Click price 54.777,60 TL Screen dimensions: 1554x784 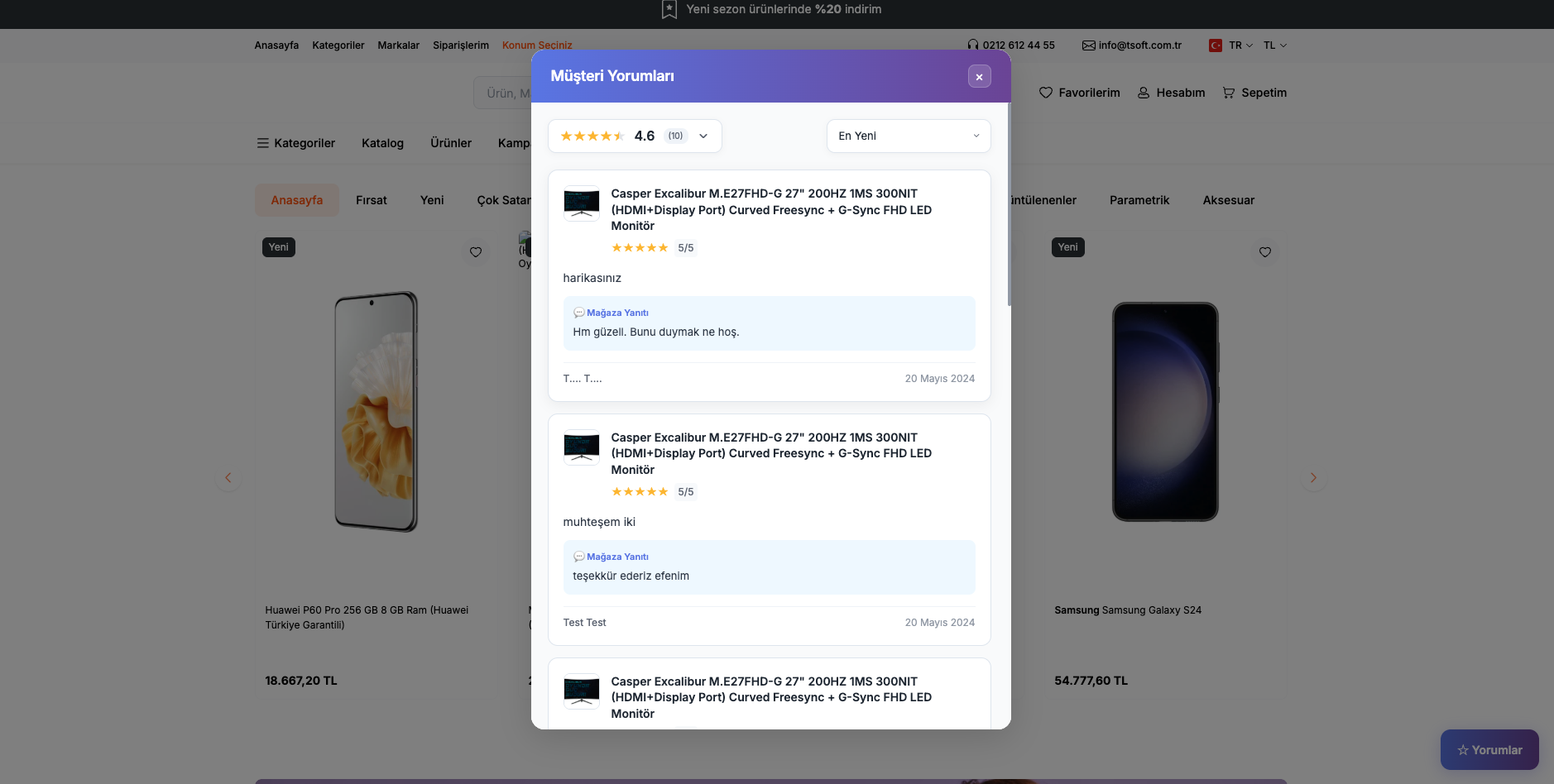click(1091, 681)
